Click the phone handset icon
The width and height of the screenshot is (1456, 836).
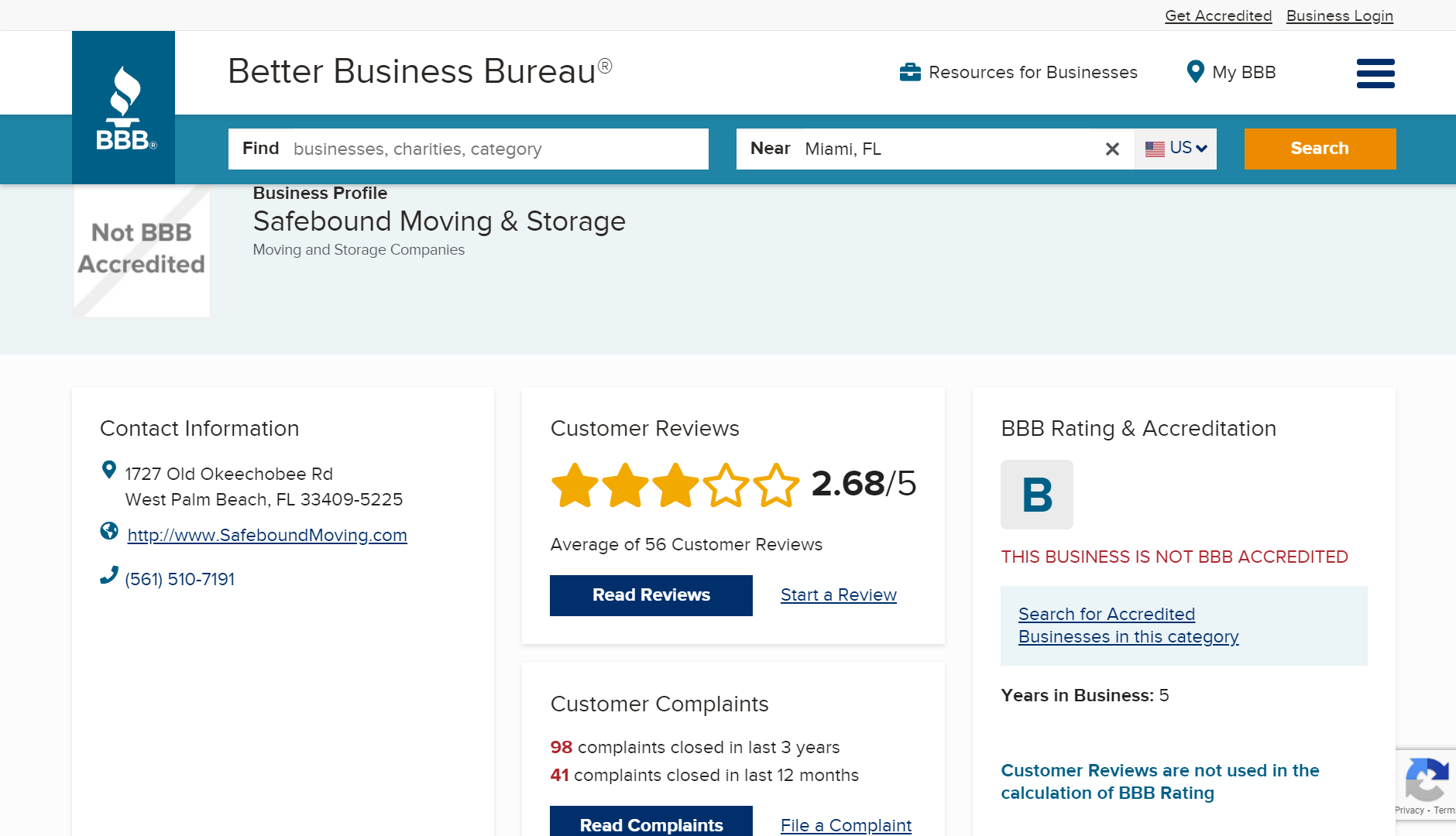click(109, 575)
